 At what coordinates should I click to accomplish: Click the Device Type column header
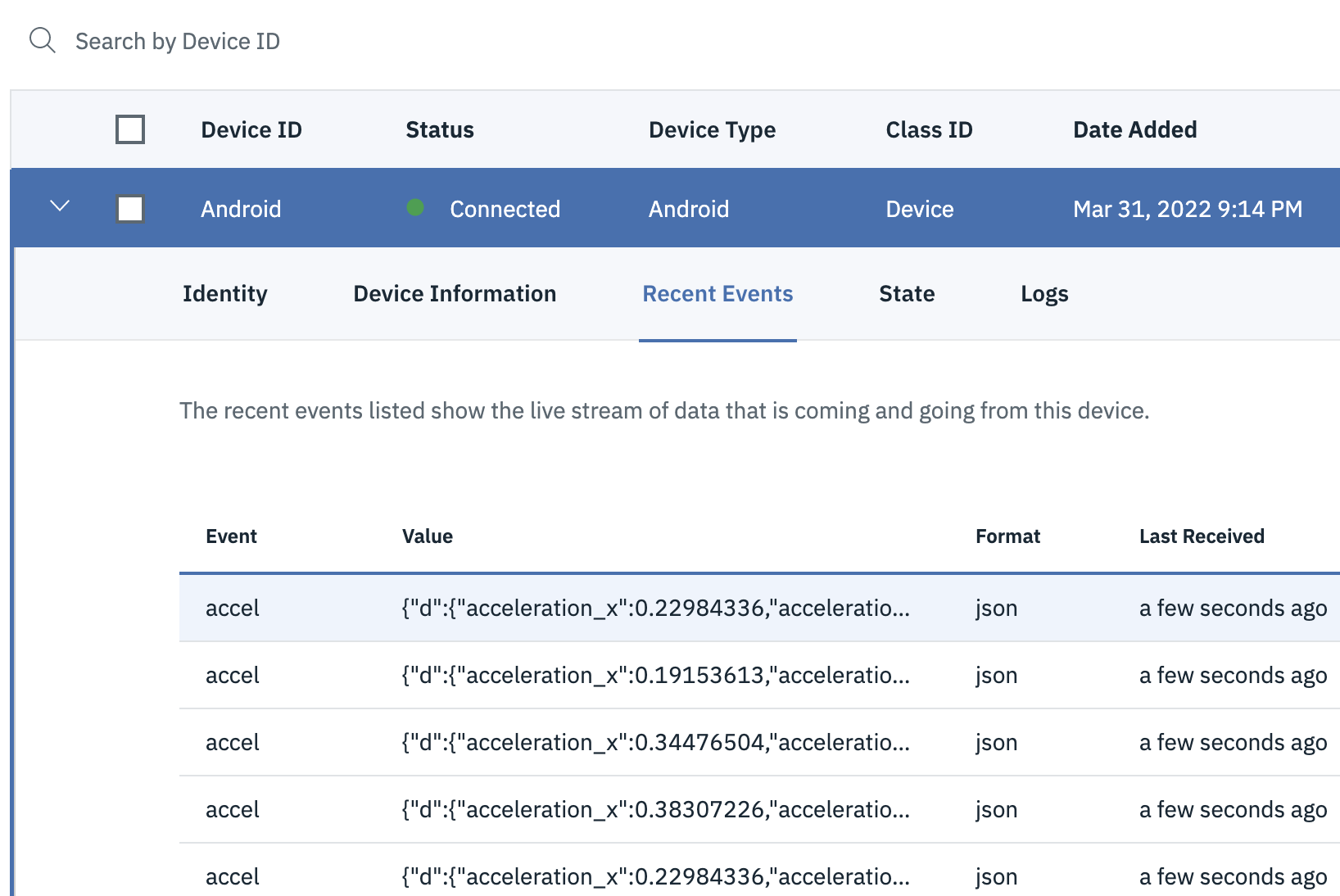712,129
